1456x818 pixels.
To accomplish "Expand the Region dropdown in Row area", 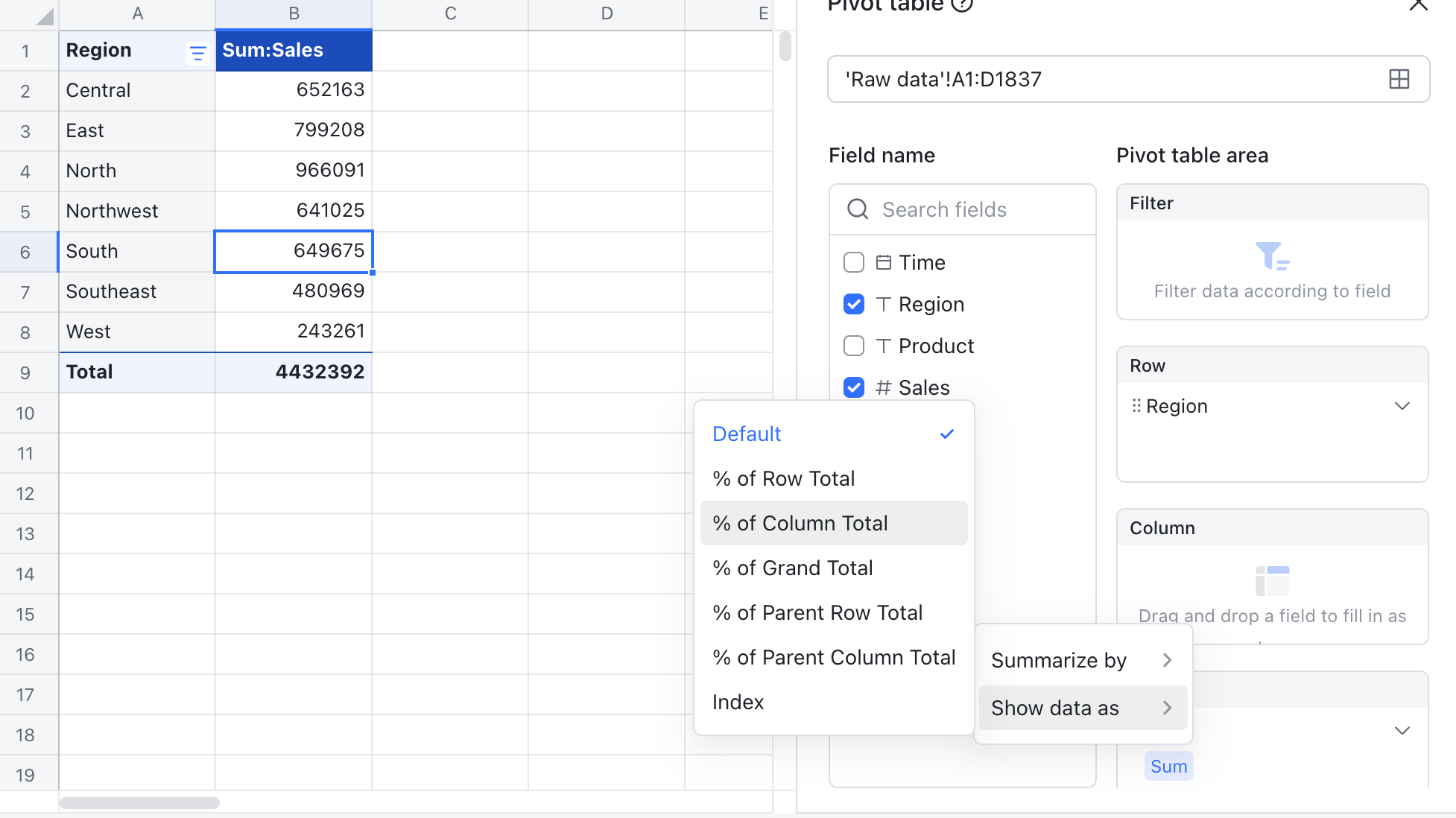I will coord(1402,406).
